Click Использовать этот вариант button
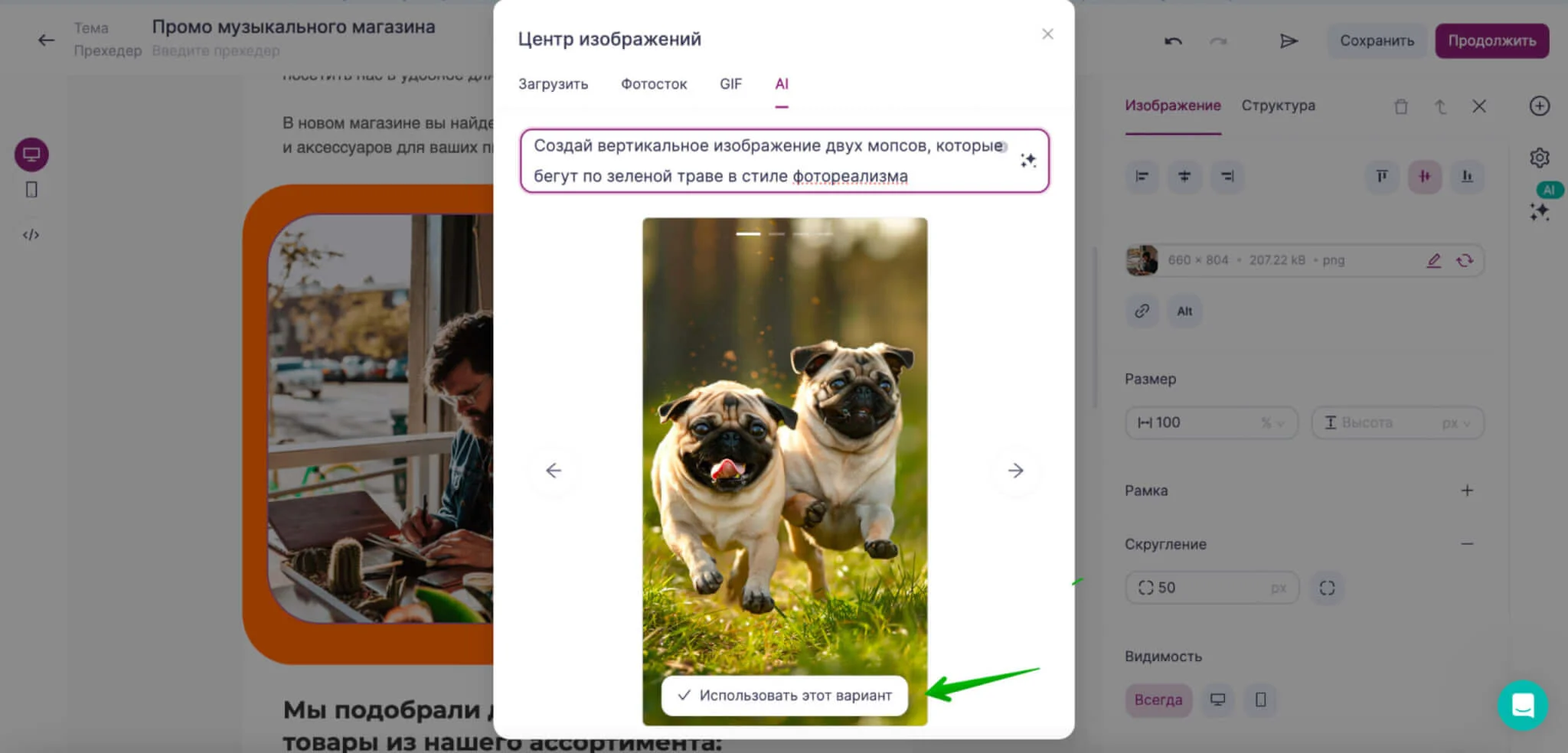 tap(785, 696)
